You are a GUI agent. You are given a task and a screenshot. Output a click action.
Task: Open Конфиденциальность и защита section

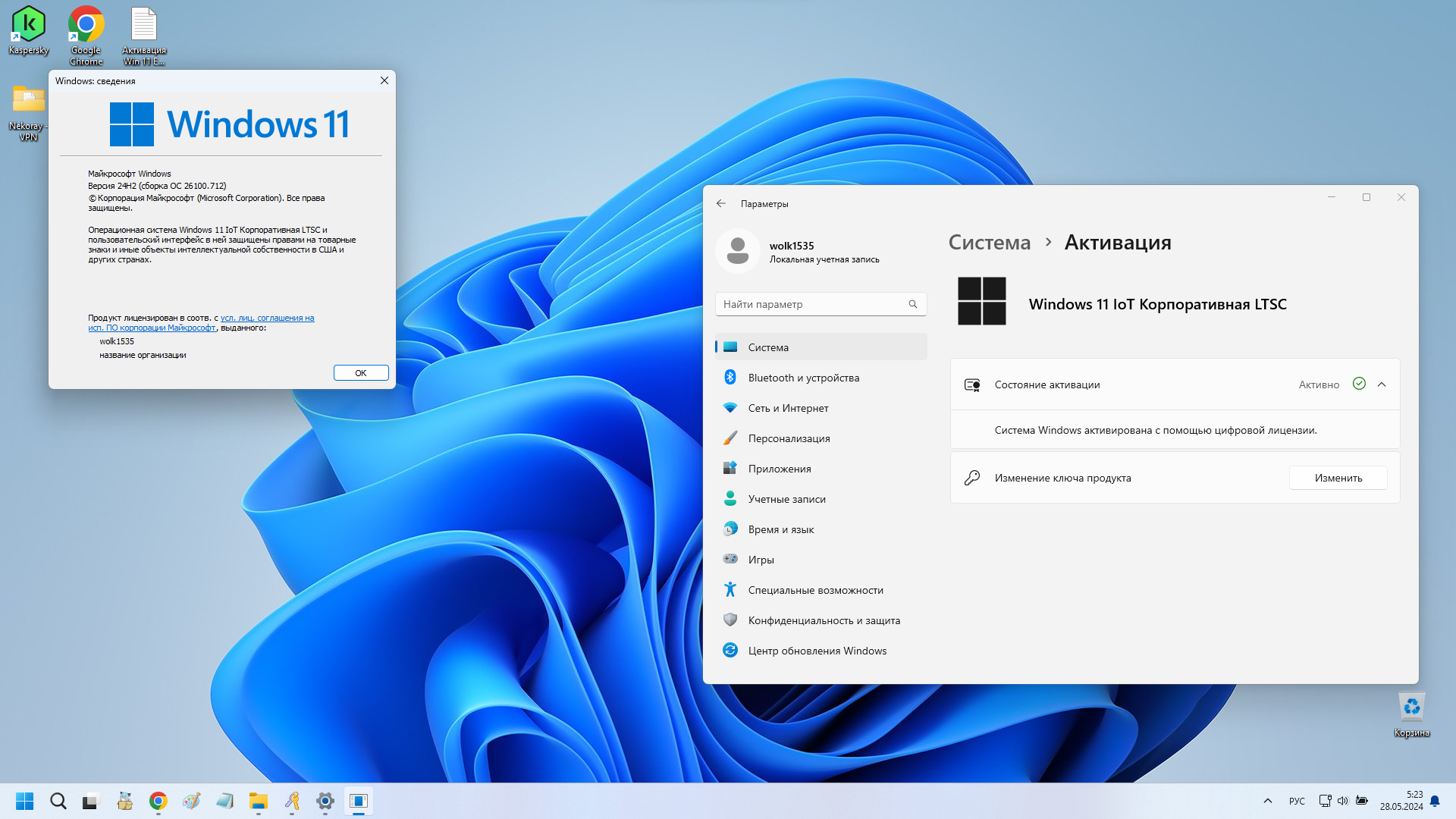click(x=821, y=620)
